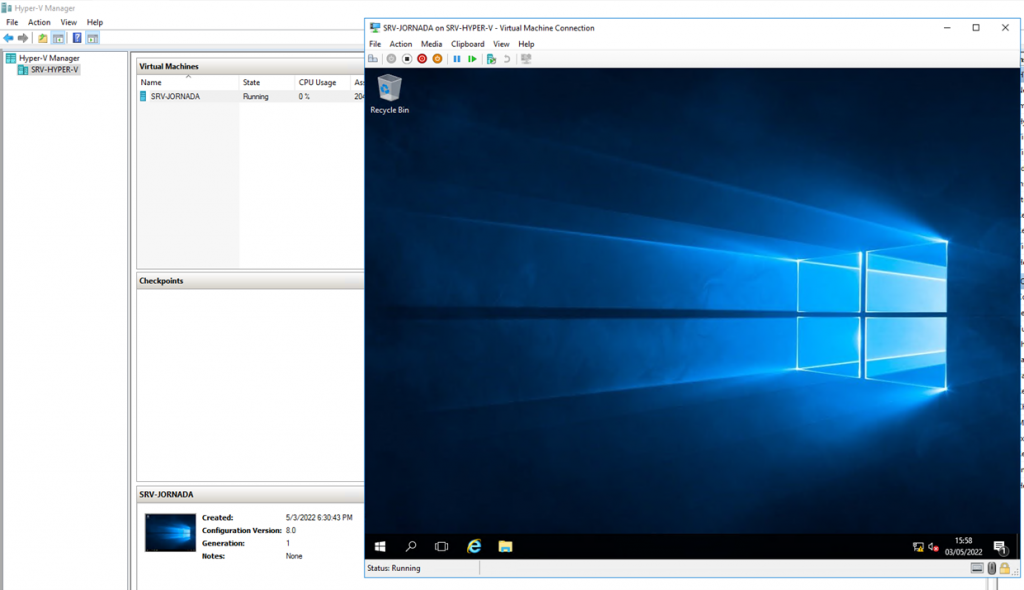The height and width of the screenshot is (590, 1024).
Task: Open the muted volume icon in VM tray
Action: pyautogui.click(x=933, y=547)
